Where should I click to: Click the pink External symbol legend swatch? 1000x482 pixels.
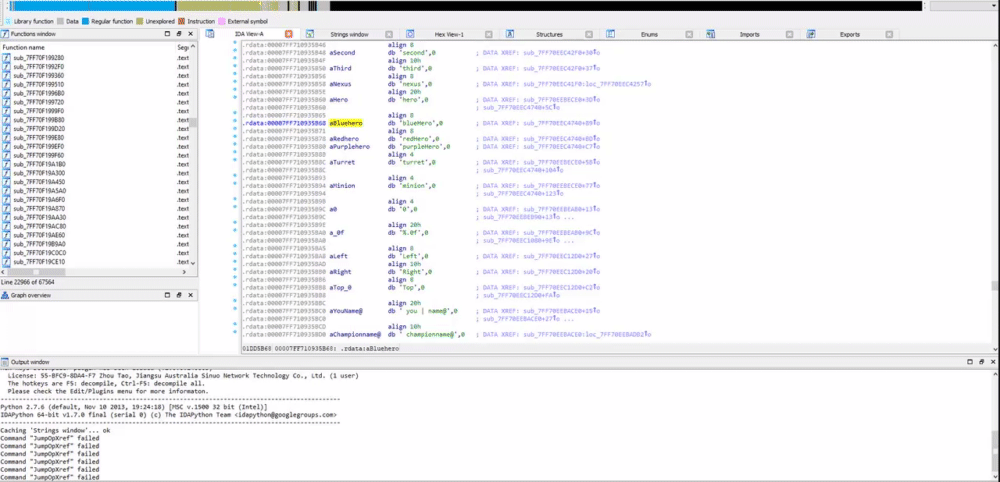pos(222,21)
